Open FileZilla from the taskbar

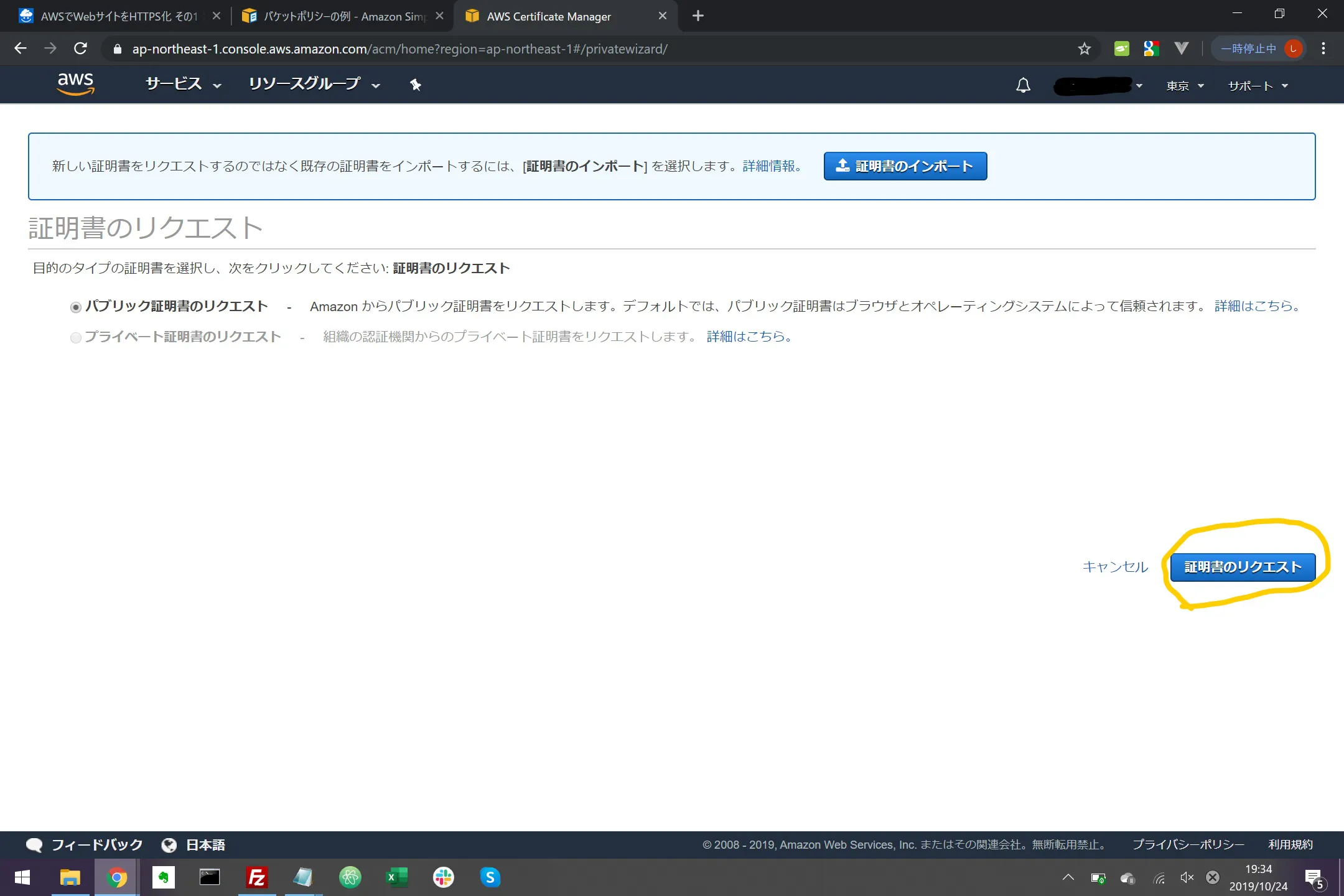click(256, 877)
